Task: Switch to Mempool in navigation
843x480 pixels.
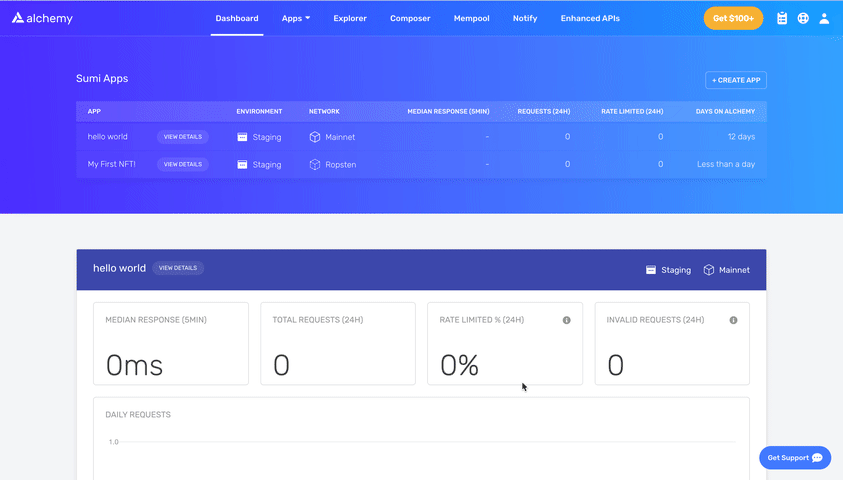Action: point(471,18)
